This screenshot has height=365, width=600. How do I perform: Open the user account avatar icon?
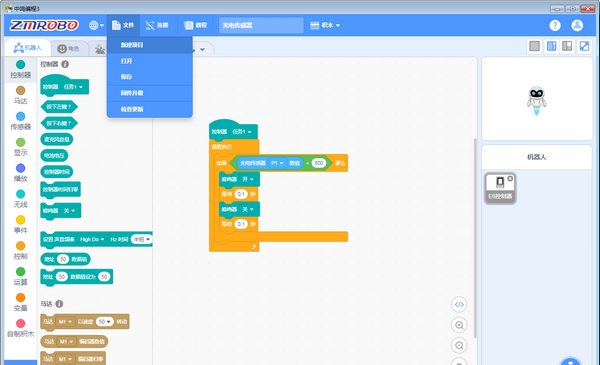pyautogui.click(x=577, y=25)
